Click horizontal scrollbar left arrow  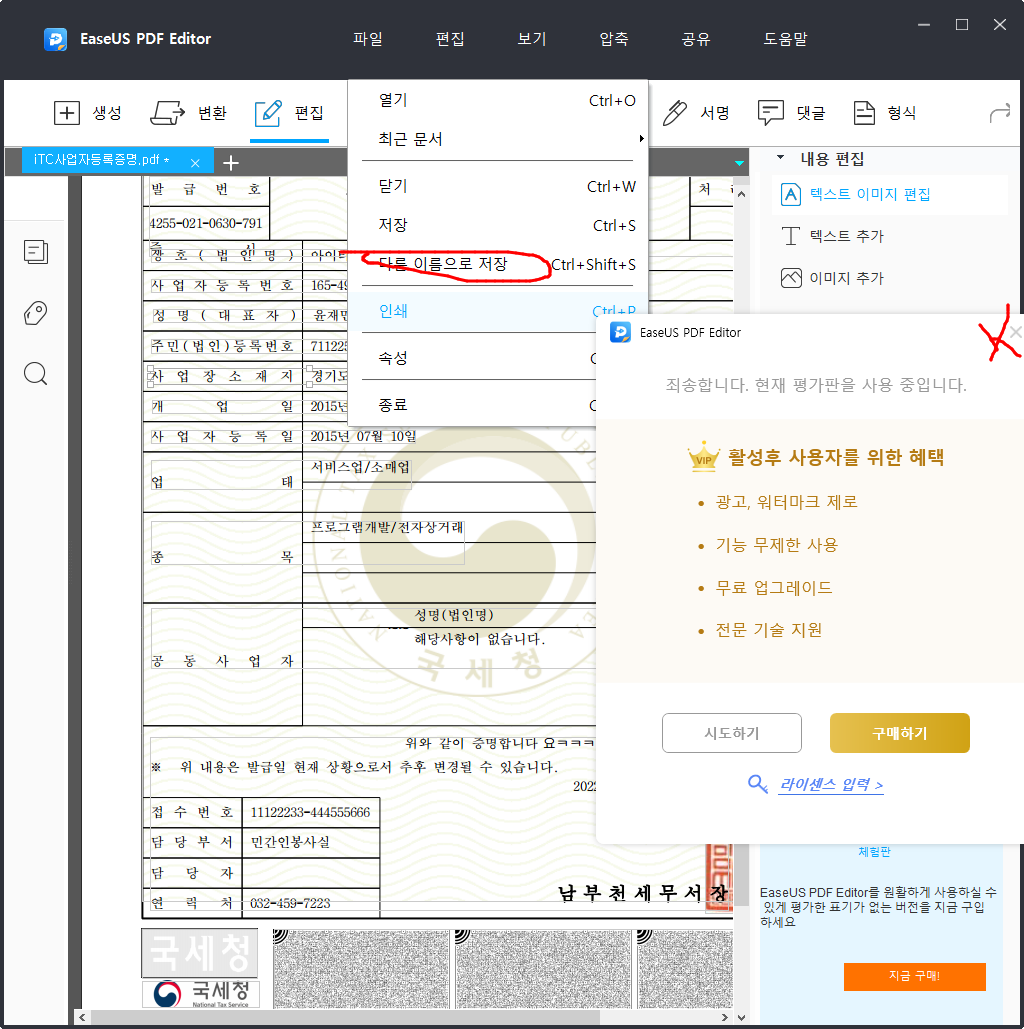point(82,1017)
